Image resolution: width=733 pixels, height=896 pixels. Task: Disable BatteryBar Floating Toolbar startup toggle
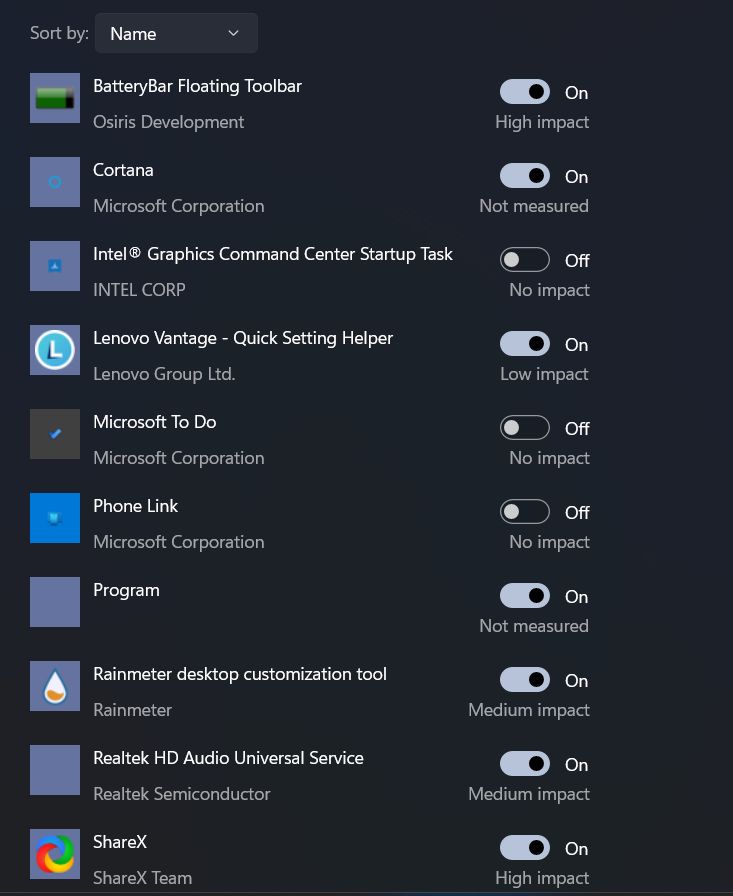point(525,92)
